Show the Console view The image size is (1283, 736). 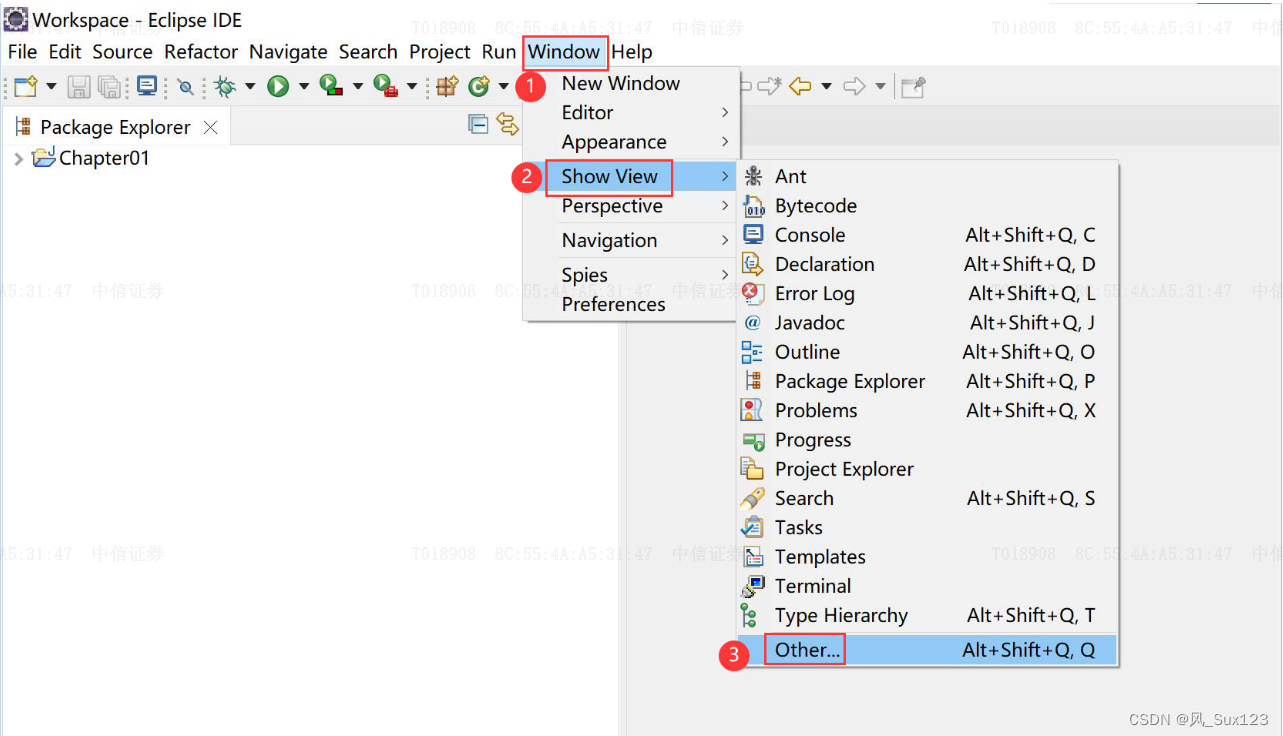[x=927, y=235]
